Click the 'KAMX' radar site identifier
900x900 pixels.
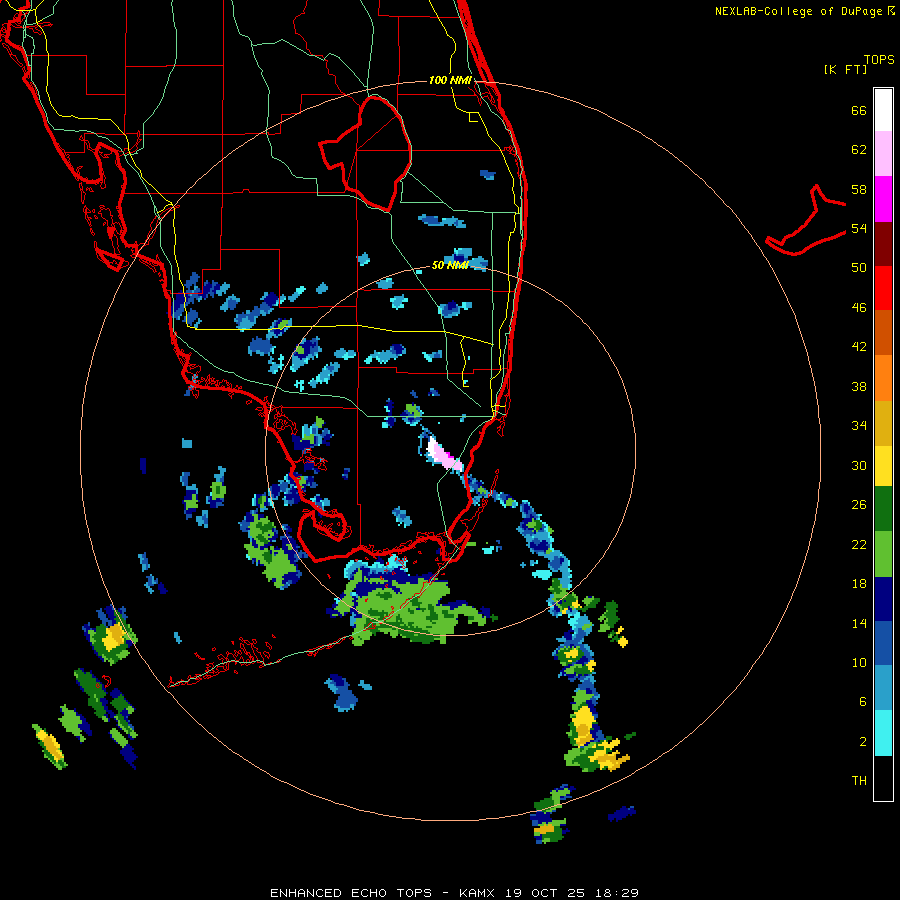(x=478, y=893)
